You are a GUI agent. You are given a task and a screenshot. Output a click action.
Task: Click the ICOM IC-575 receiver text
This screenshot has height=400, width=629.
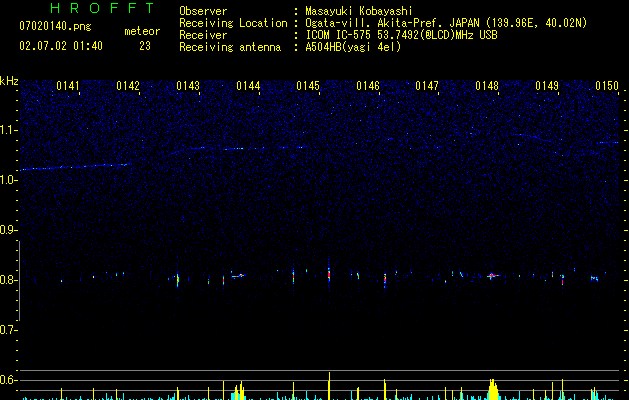point(401,35)
